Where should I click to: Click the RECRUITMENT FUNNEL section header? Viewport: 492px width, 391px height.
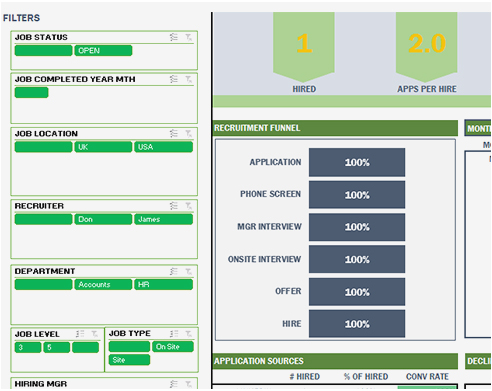click(257, 128)
